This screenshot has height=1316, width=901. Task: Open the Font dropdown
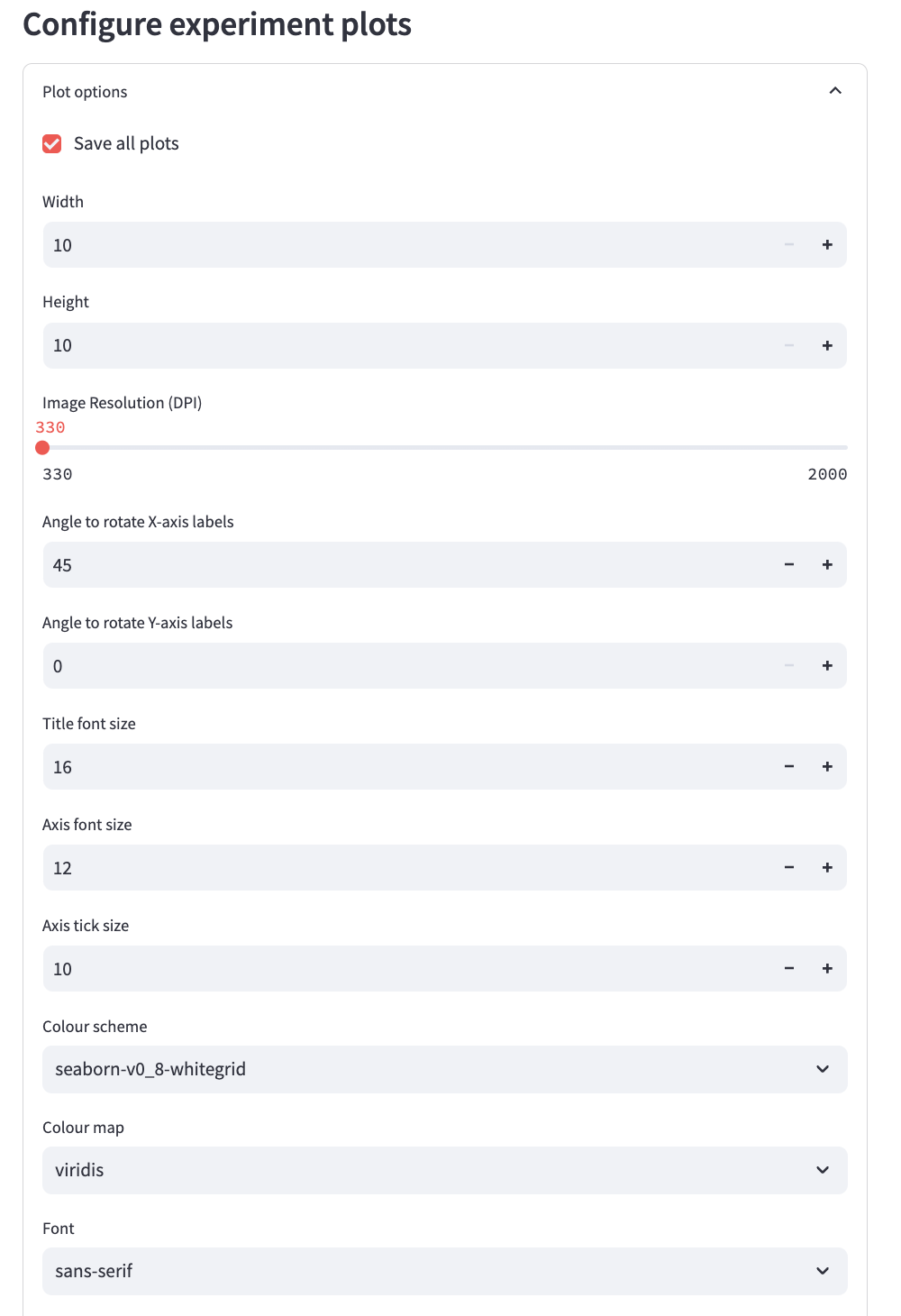445,1272
